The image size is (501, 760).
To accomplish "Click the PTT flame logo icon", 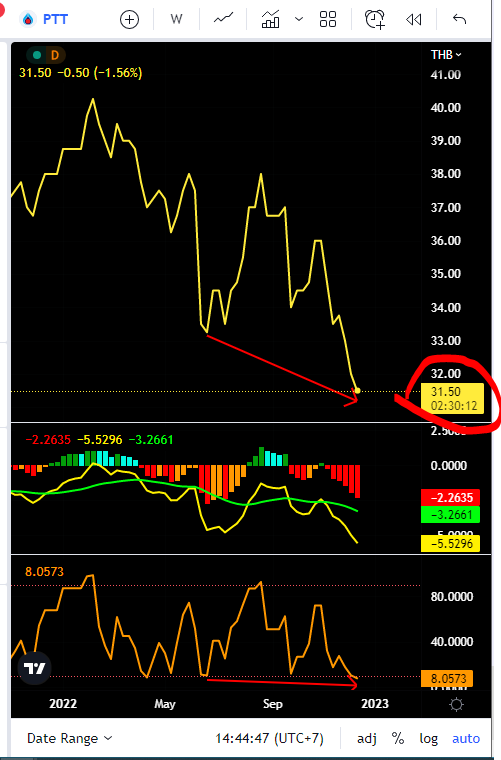I will (28, 19).
